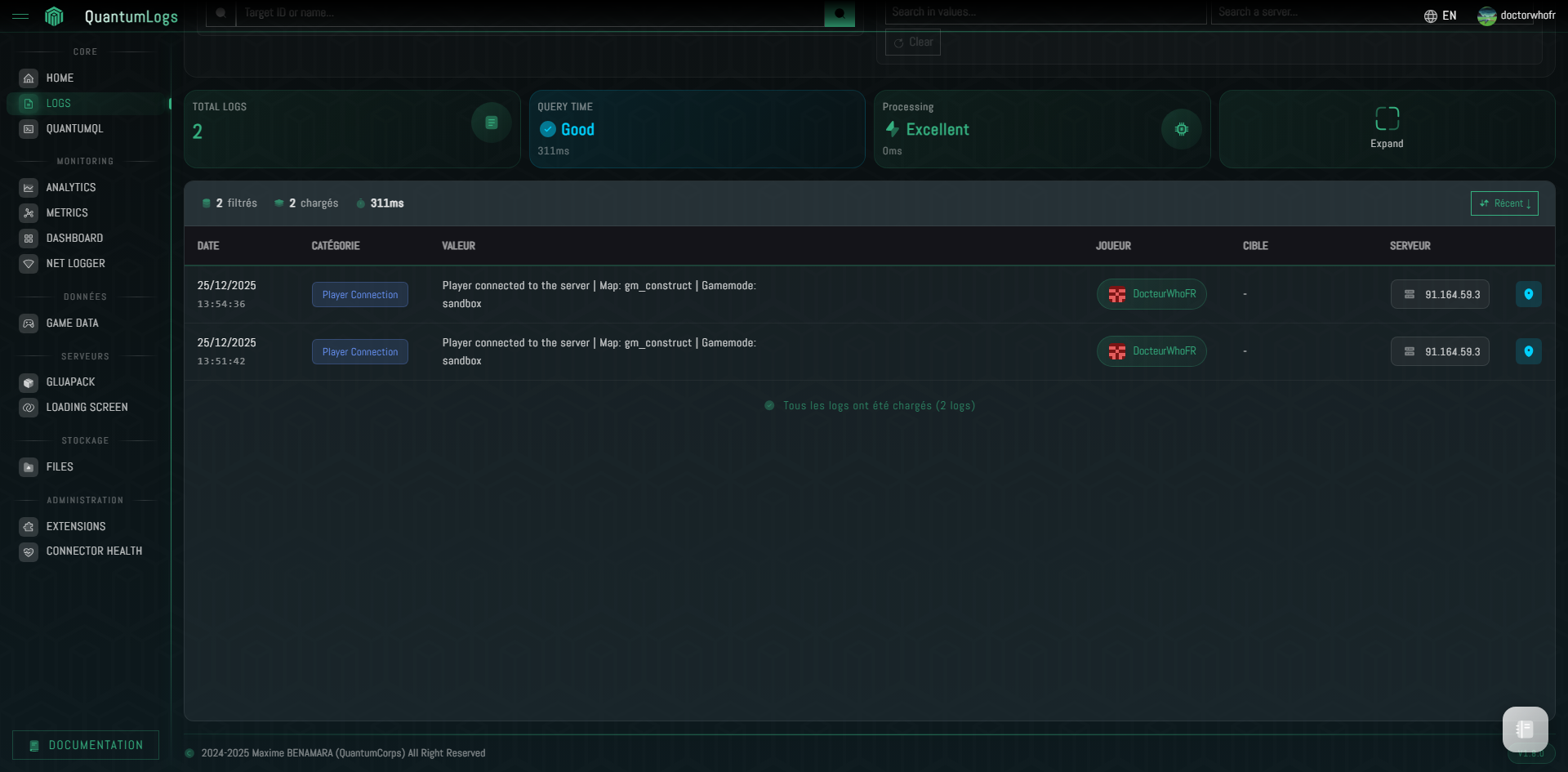The height and width of the screenshot is (772, 1568).
Task: Click the Game Data controller icon
Action: (x=29, y=324)
